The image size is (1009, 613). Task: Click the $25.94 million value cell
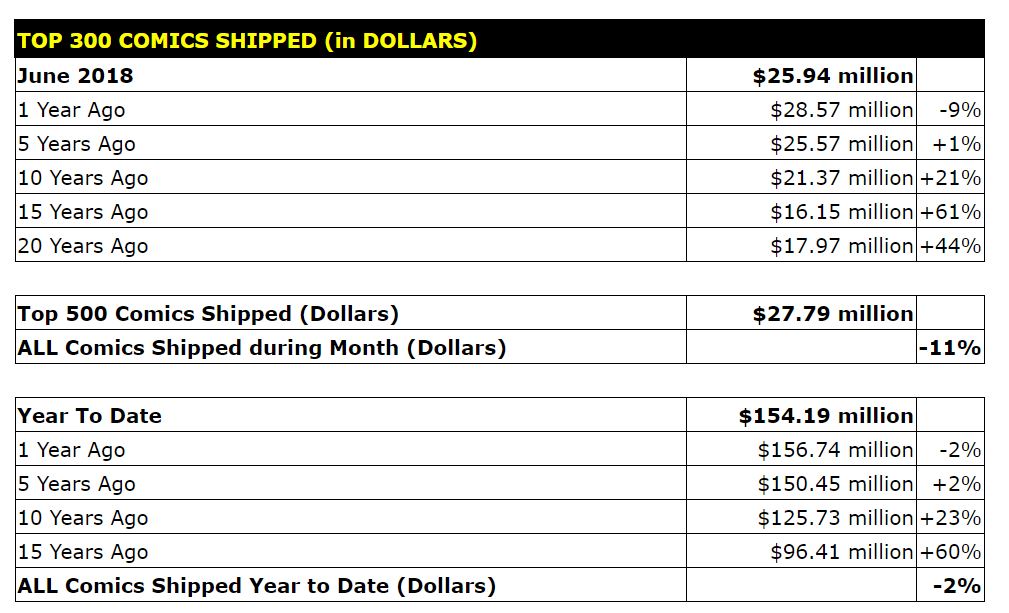pos(832,76)
